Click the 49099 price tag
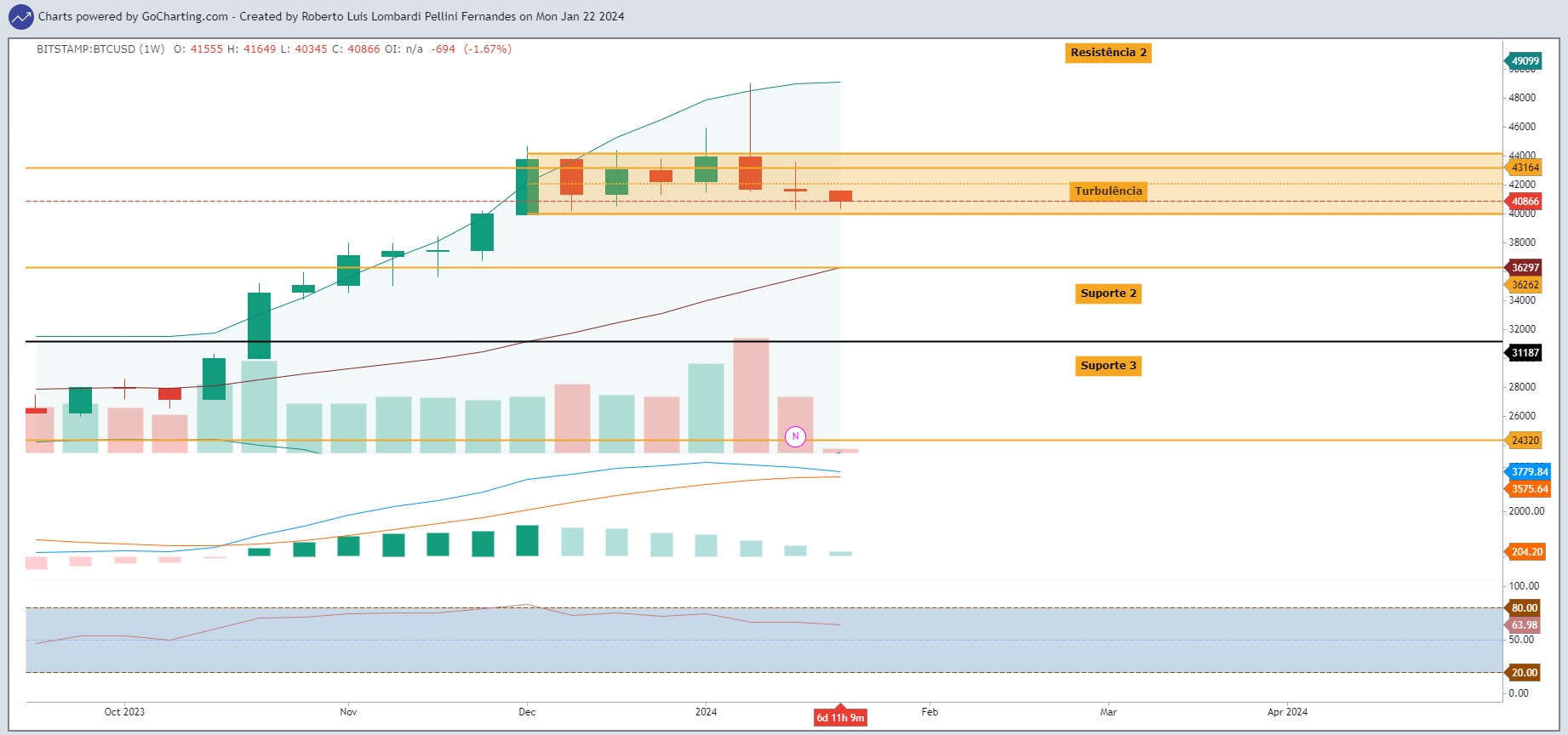The width and height of the screenshot is (1568, 735). click(1523, 61)
